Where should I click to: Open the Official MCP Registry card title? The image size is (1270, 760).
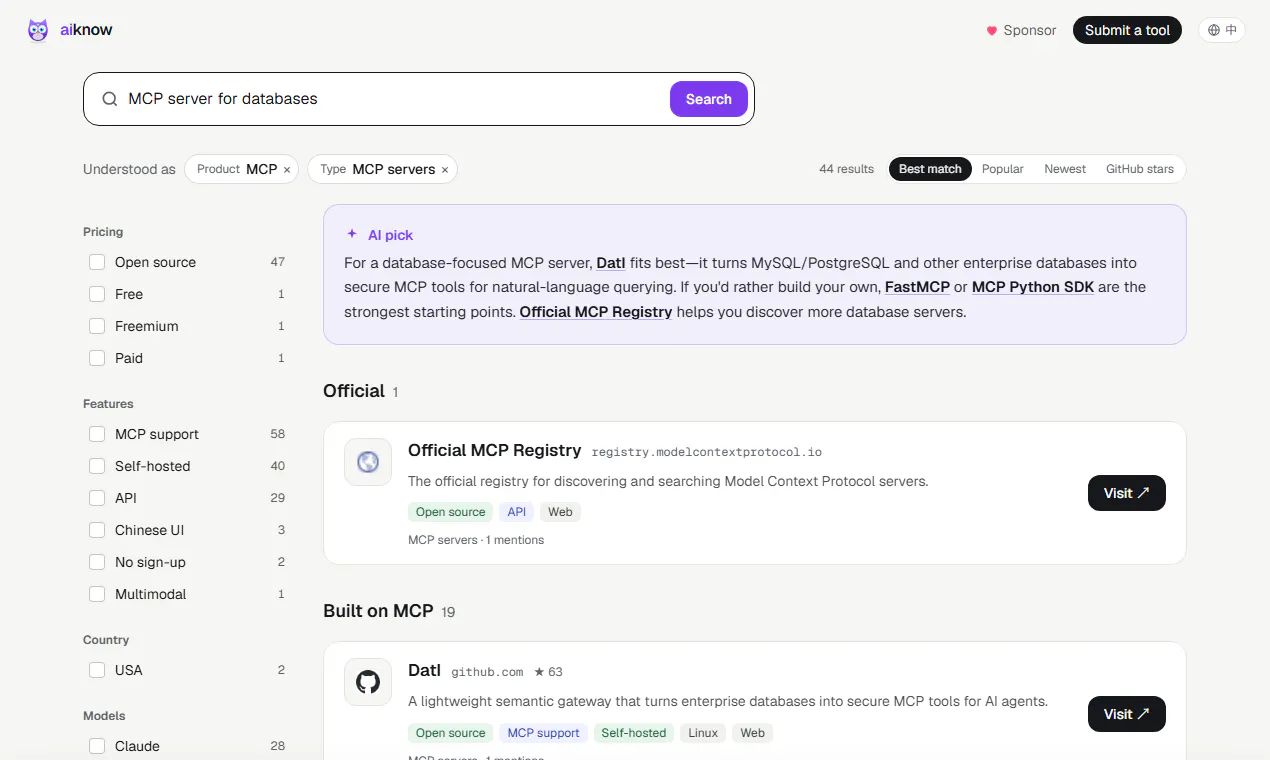coord(494,450)
